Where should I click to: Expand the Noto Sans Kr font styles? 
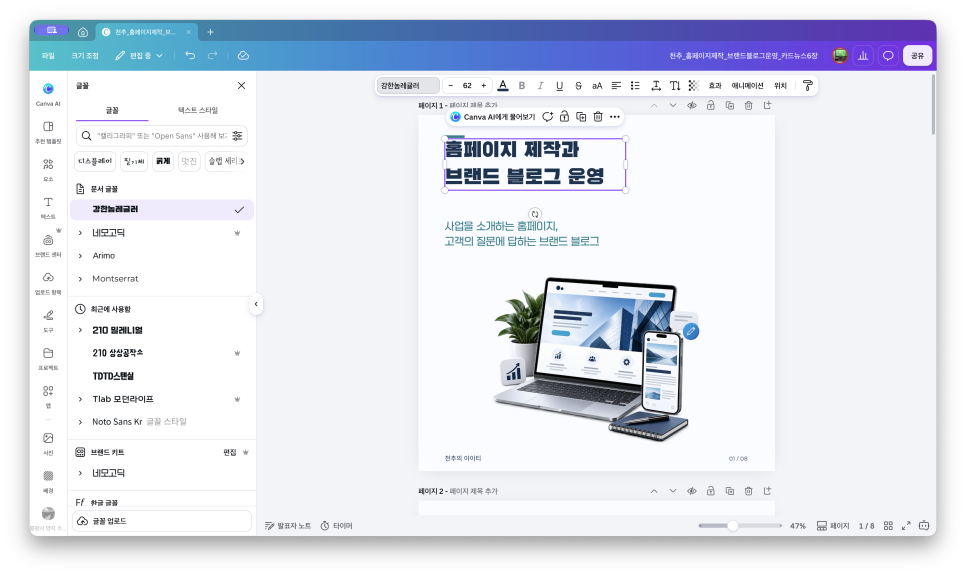[80, 422]
